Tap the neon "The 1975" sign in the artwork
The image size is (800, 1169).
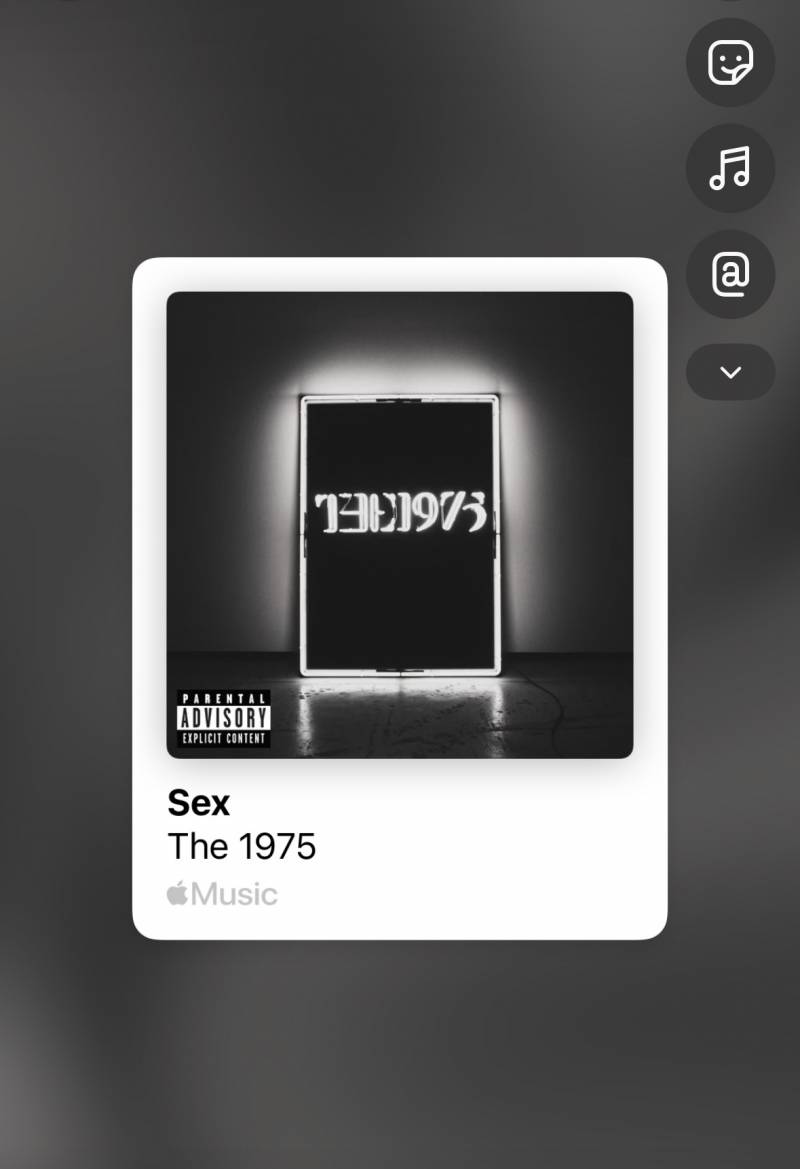(400, 512)
